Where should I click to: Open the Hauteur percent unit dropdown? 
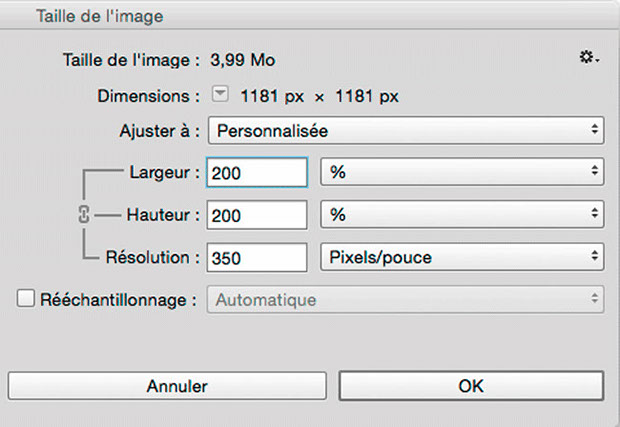click(462, 215)
